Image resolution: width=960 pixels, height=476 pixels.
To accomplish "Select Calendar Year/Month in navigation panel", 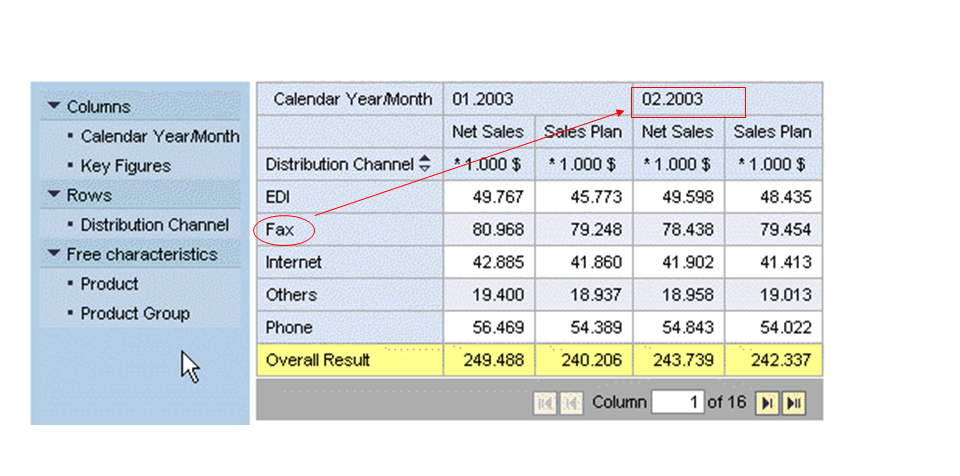I will click(160, 137).
